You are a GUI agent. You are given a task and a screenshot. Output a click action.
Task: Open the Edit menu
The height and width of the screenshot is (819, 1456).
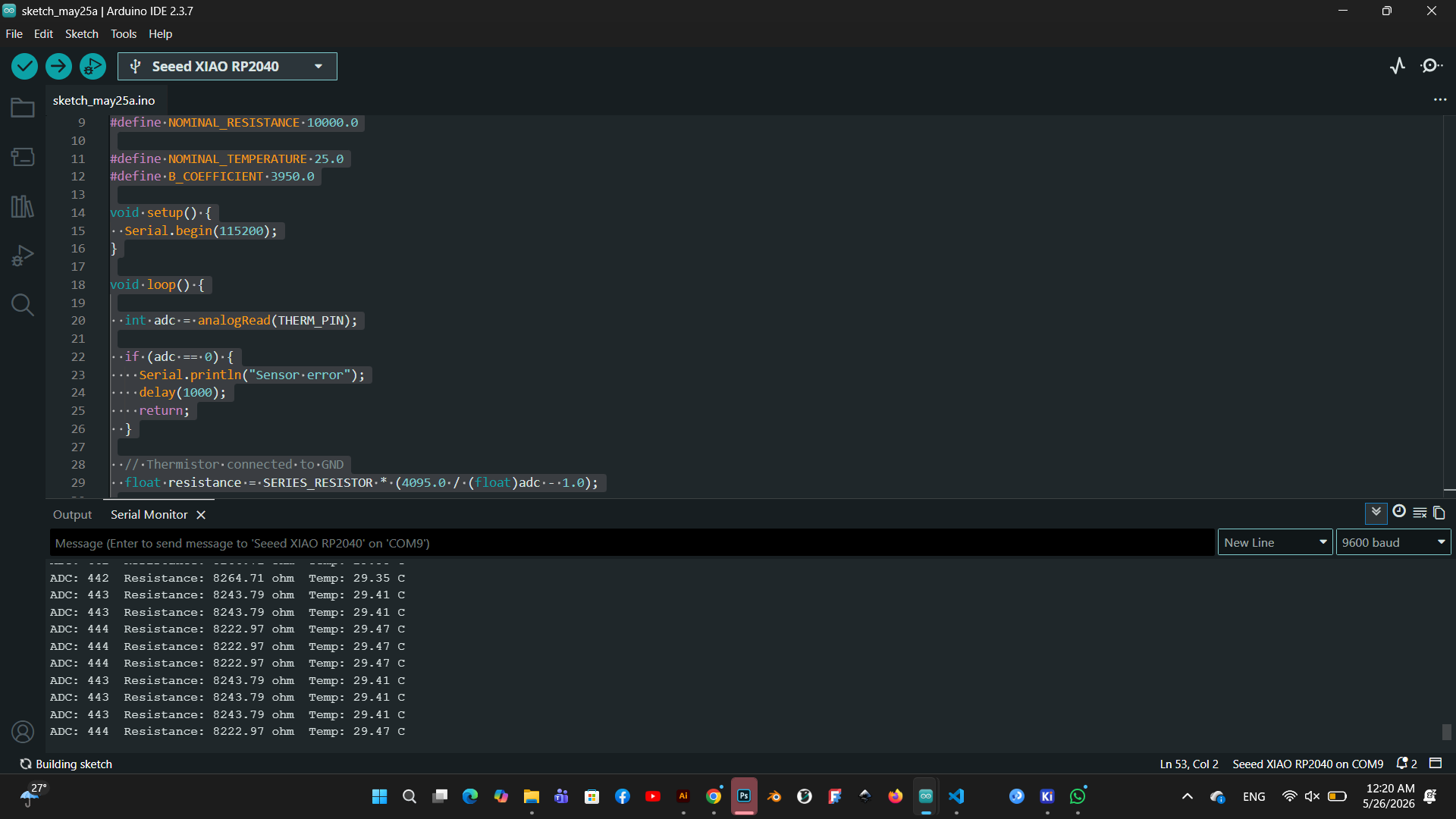[43, 34]
